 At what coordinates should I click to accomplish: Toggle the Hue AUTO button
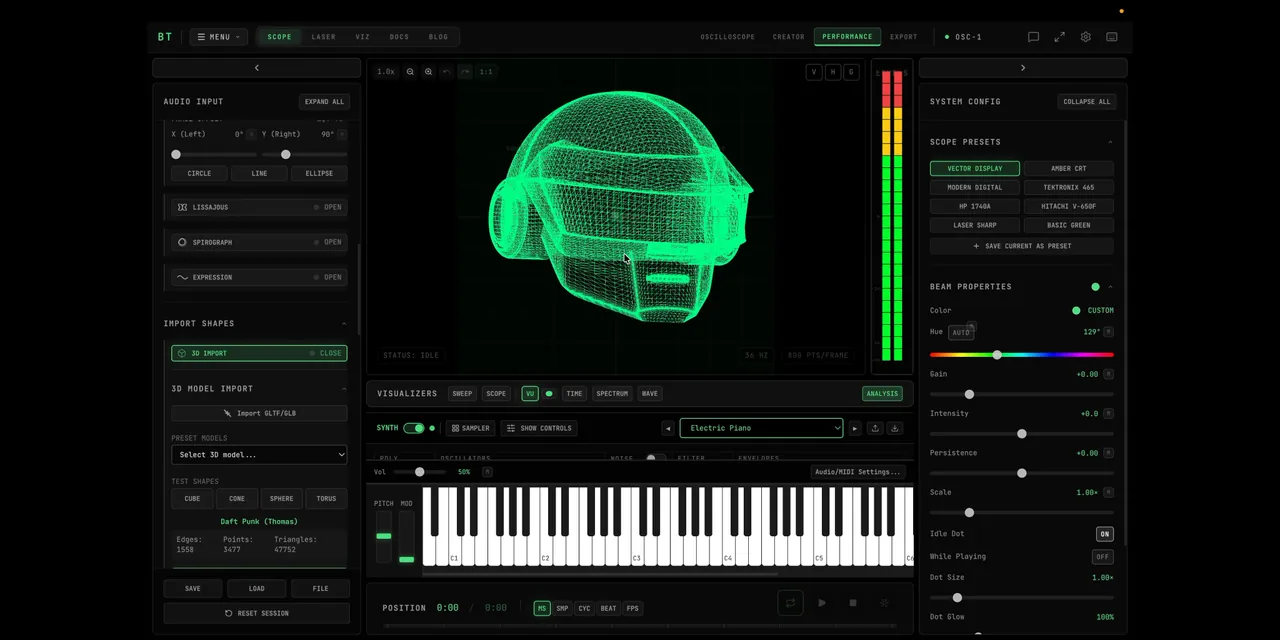click(x=961, y=332)
